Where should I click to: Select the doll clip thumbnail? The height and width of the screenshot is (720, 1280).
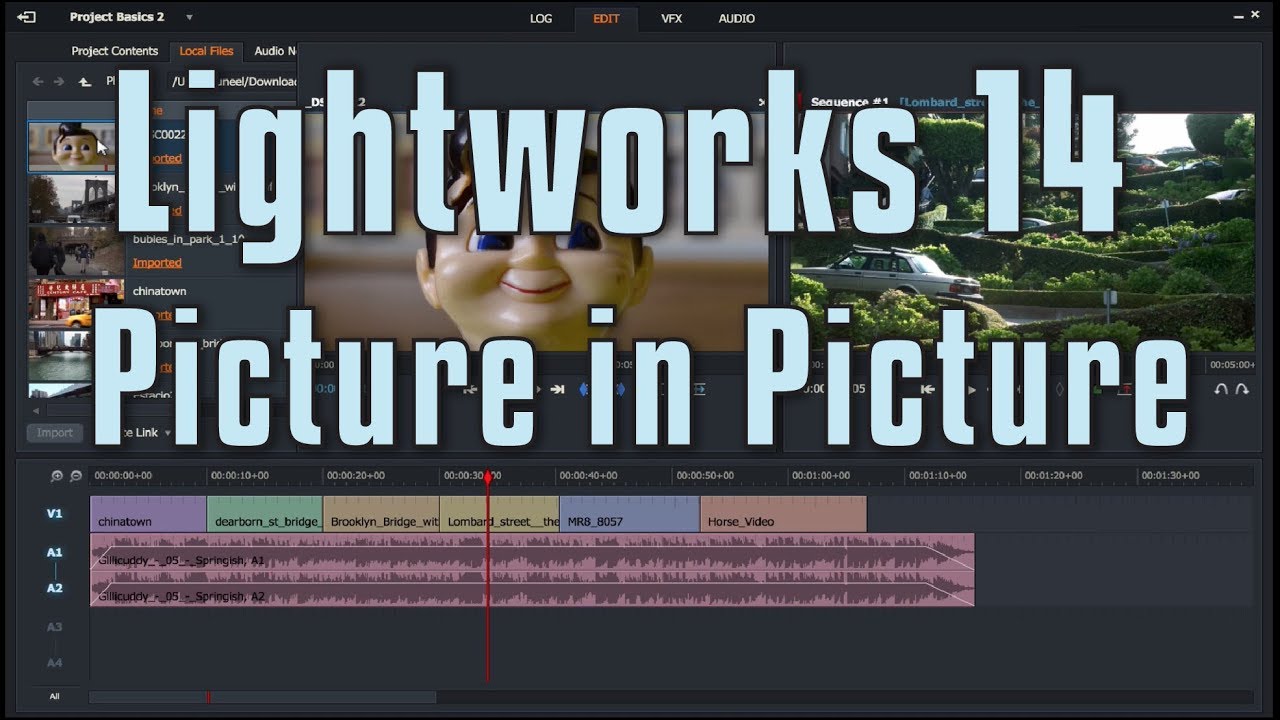click(72, 146)
